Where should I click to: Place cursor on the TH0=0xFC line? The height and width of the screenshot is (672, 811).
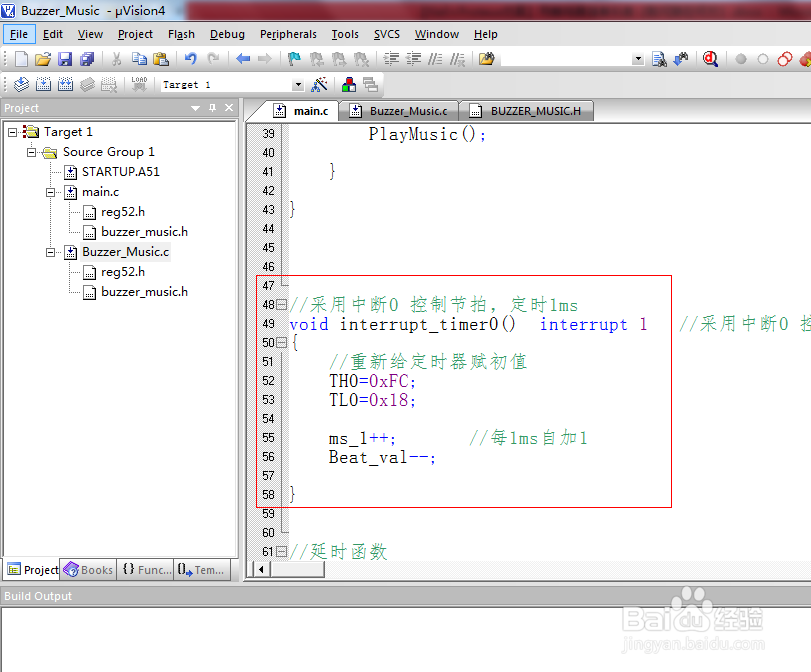372,381
